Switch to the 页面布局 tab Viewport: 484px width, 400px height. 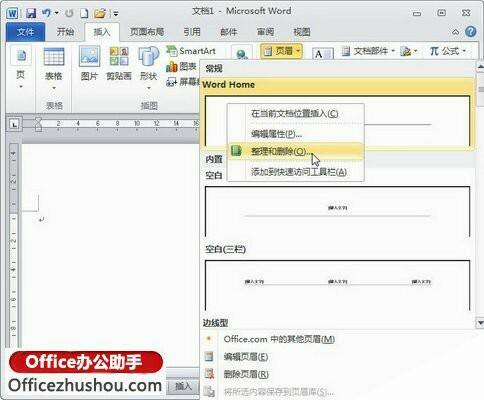pyautogui.click(x=147, y=32)
